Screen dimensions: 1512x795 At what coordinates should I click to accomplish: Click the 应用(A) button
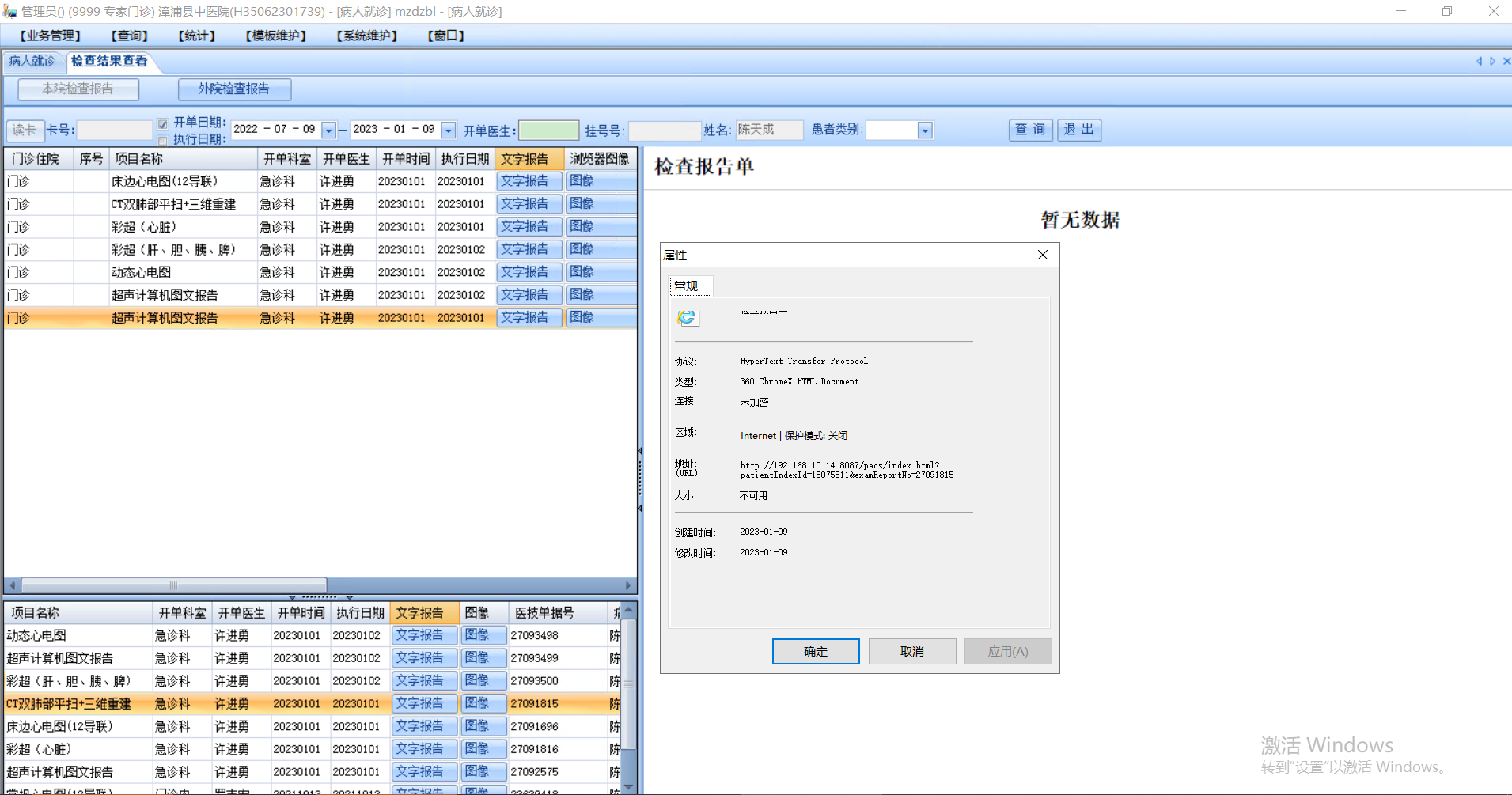(1008, 652)
